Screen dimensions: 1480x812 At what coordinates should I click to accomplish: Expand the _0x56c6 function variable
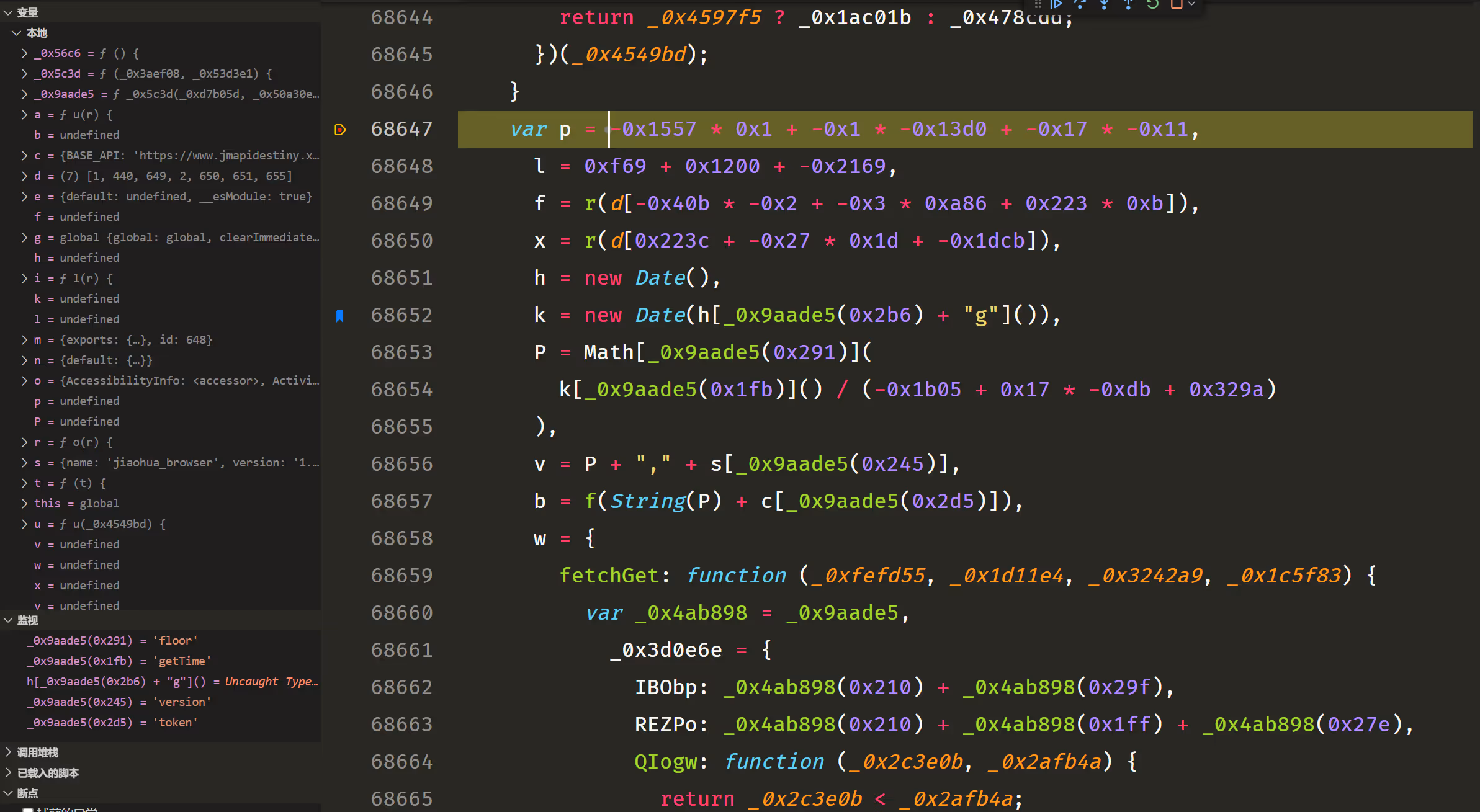[x=24, y=53]
